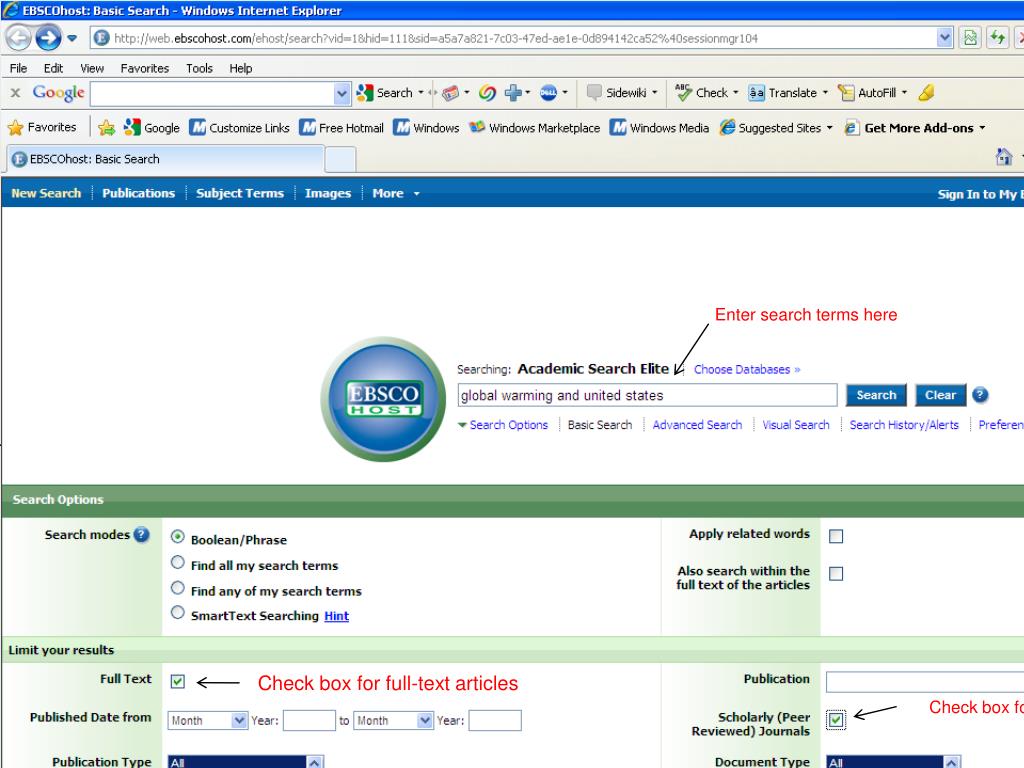Select the Boolean/Phrase radio button

click(178, 537)
